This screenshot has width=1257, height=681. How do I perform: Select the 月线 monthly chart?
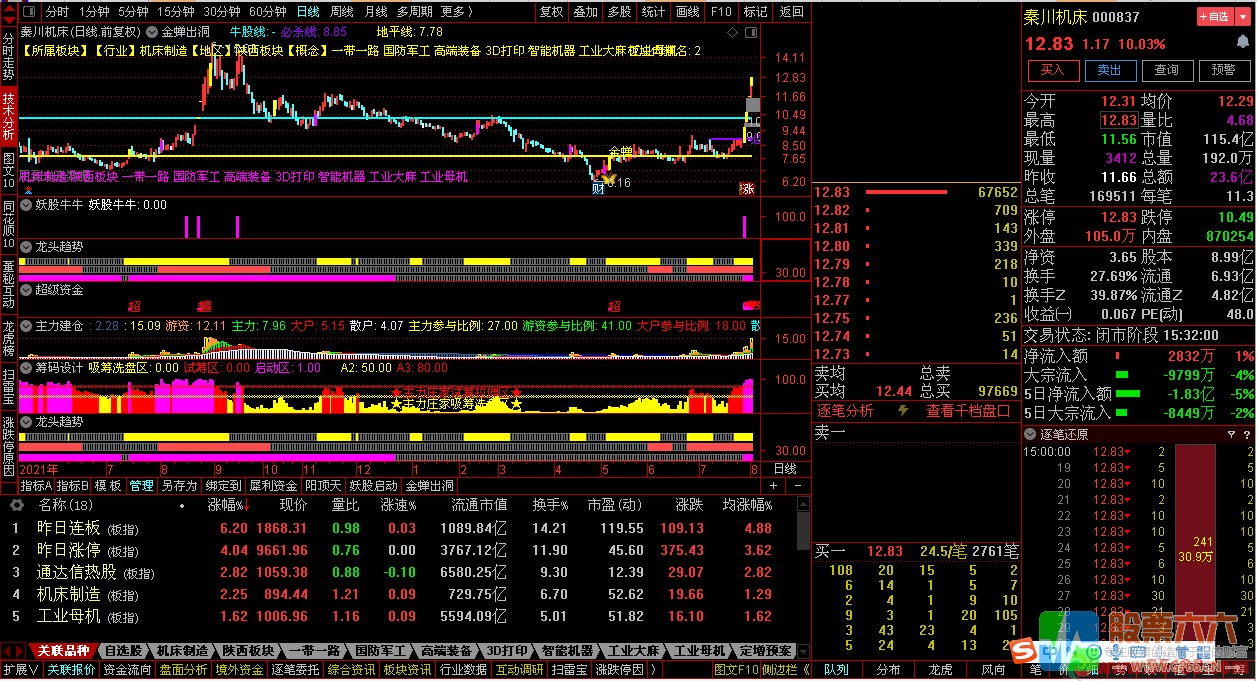tap(375, 11)
